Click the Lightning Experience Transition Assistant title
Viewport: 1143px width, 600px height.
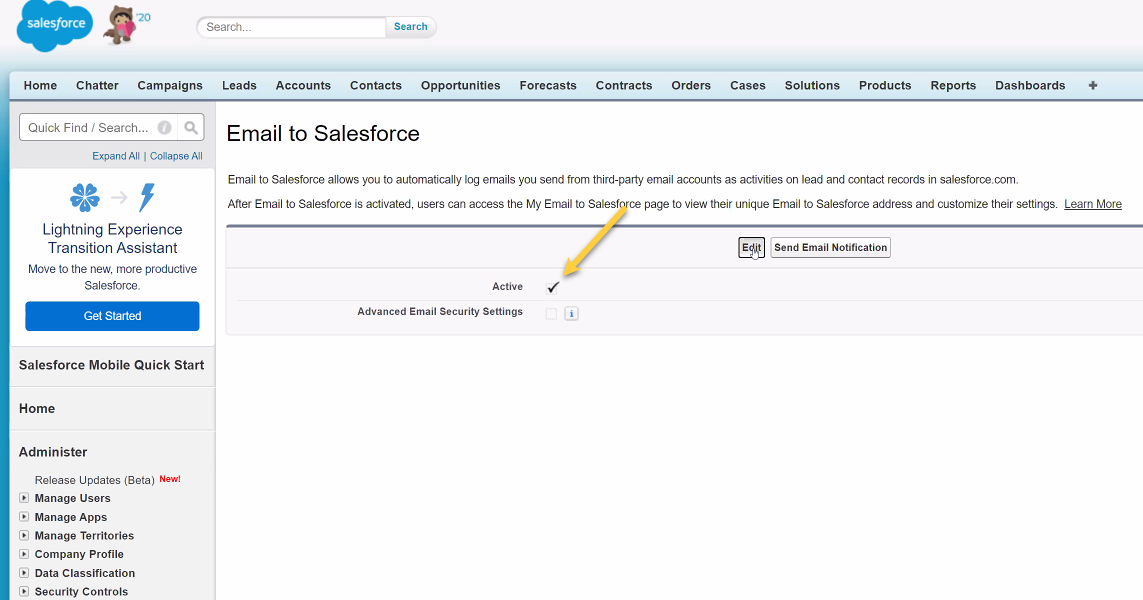tap(112, 238)
